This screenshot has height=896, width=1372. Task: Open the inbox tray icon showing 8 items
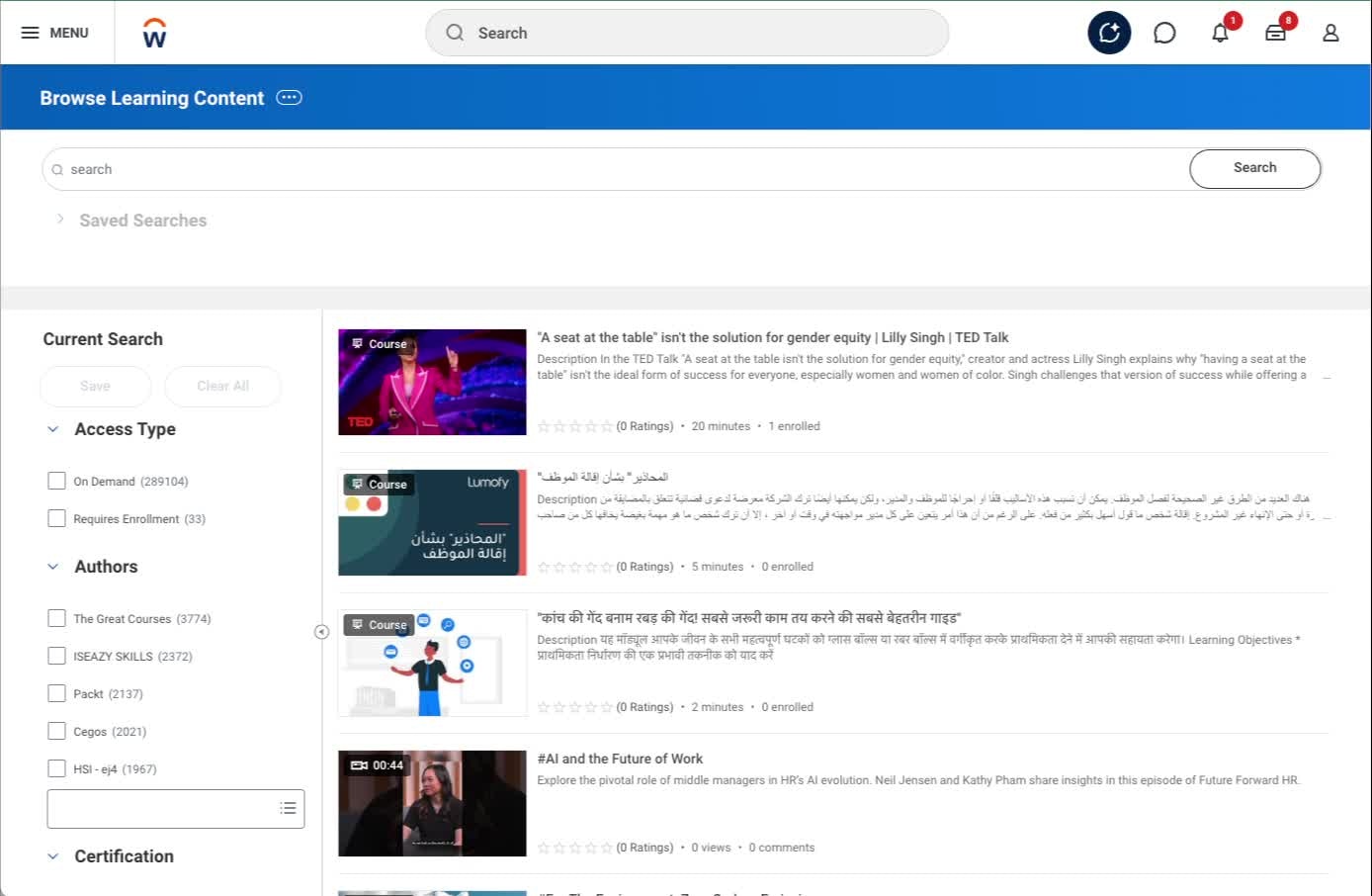tap(1275, 33)
